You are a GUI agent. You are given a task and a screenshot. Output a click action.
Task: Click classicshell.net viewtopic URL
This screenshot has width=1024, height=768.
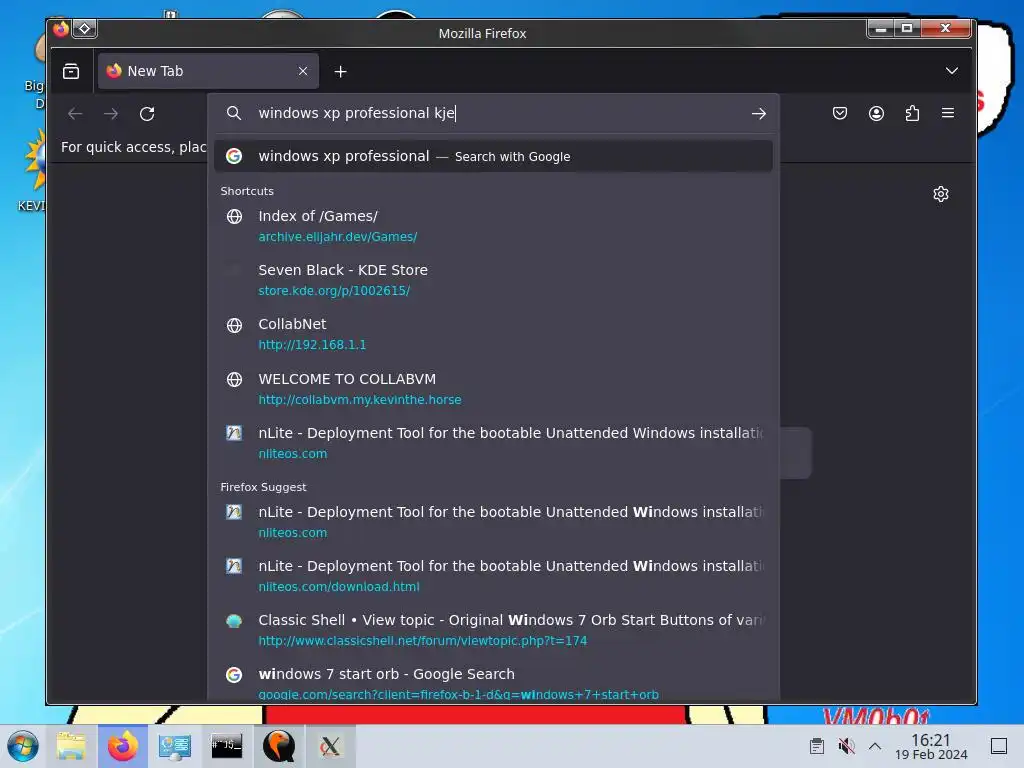click(x=423, y=641)
